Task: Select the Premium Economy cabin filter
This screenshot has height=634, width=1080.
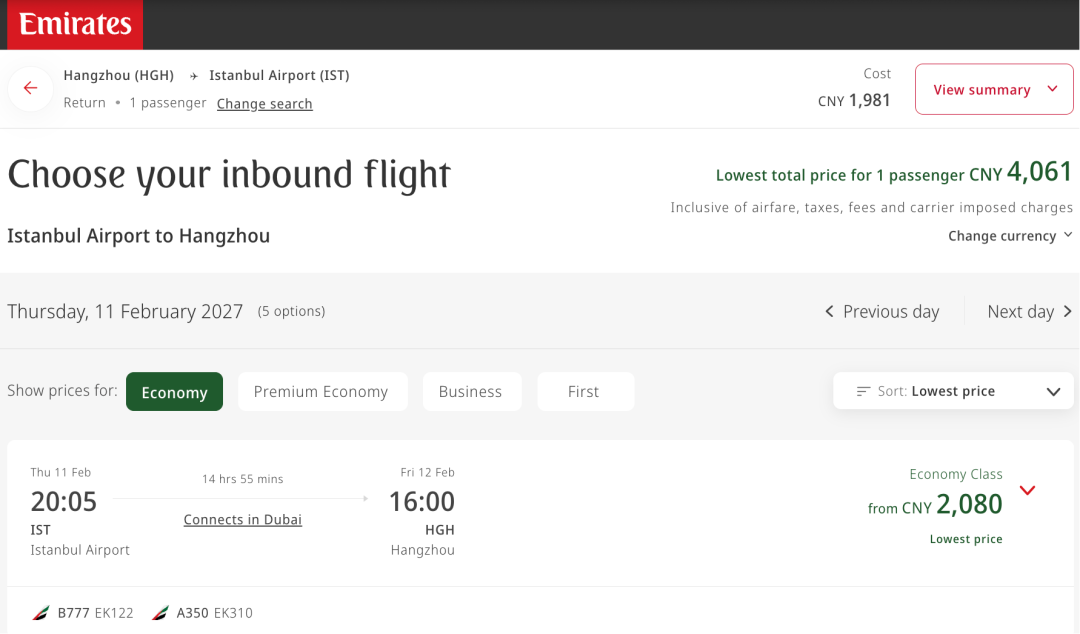Action: pos(321,392)
